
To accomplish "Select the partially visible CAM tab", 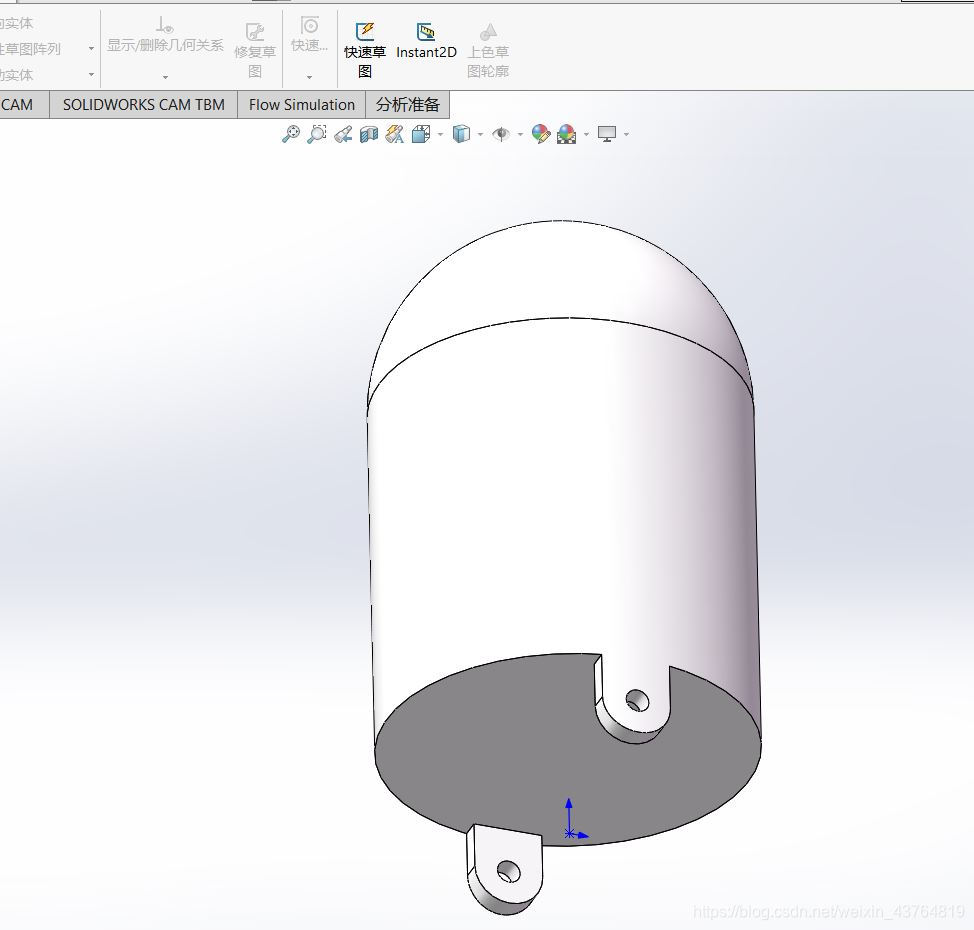I will [22, 104].
